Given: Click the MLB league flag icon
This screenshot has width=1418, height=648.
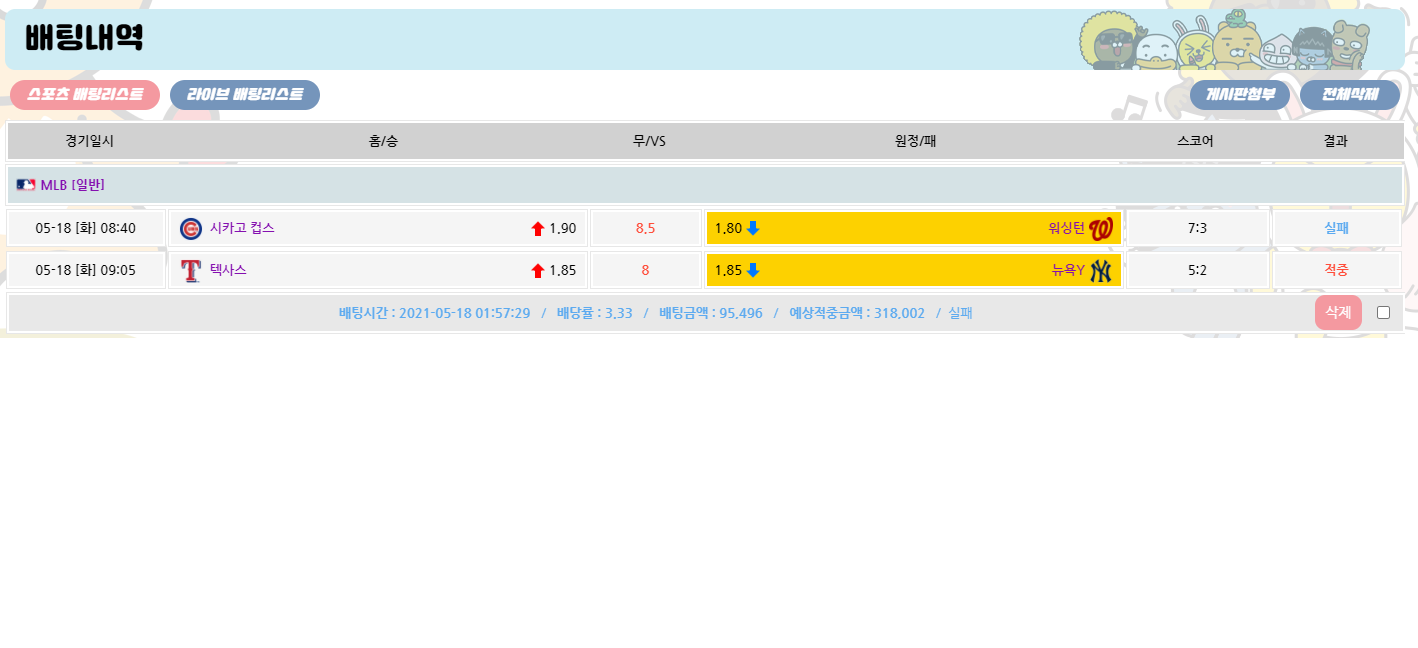Looking at the screenshot, I should point(25,185).
